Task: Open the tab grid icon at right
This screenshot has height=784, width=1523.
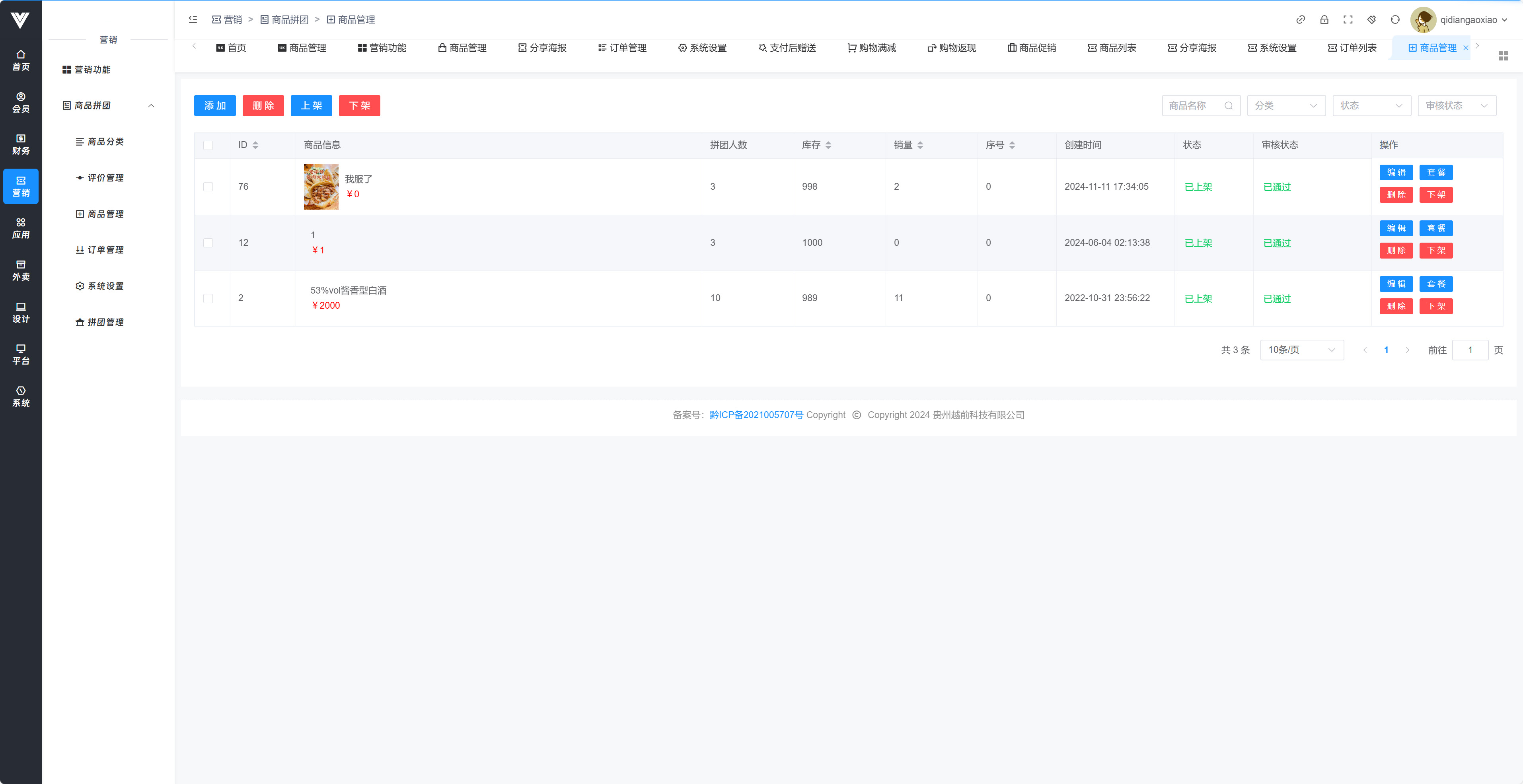Action: pyautogui.click(x=1503, y=56)
